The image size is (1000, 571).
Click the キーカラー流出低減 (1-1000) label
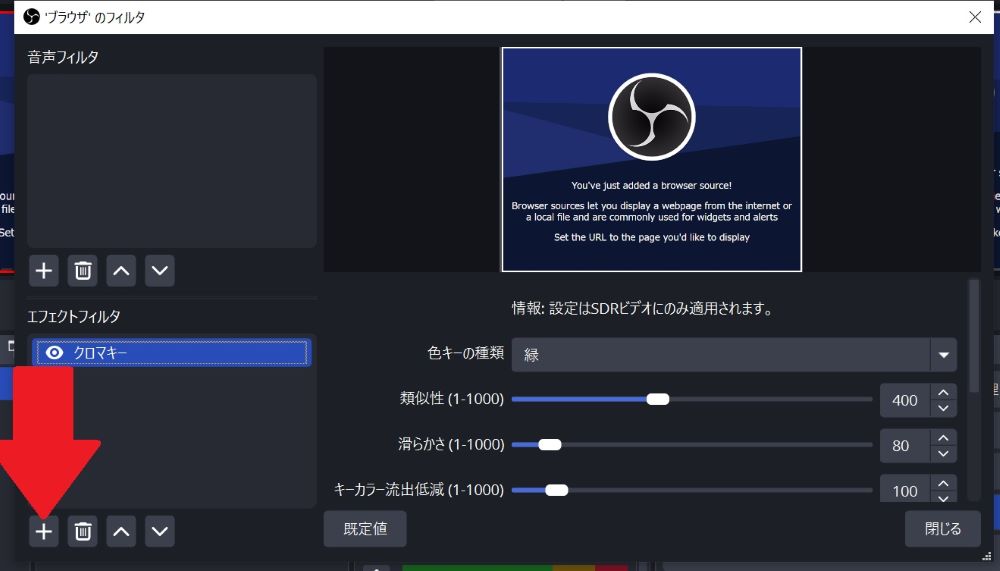419,489
